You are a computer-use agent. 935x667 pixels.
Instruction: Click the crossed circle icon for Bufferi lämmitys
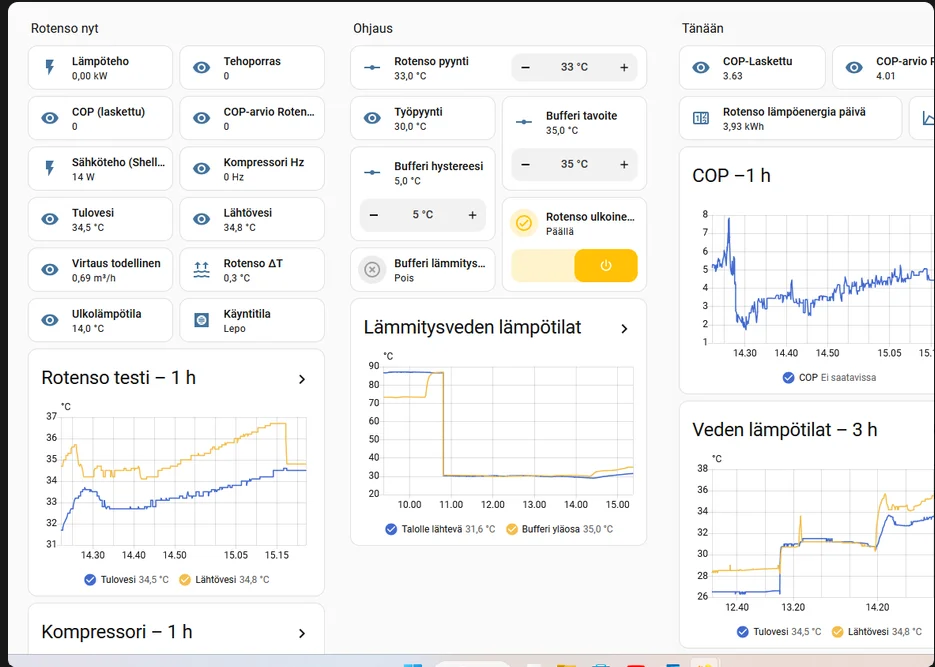372,270
